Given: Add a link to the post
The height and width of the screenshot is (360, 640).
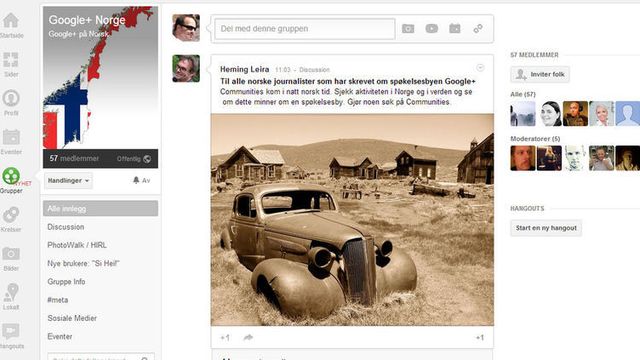Looking at the screenshot, I should pyautogui.click(x=478, y=29).
